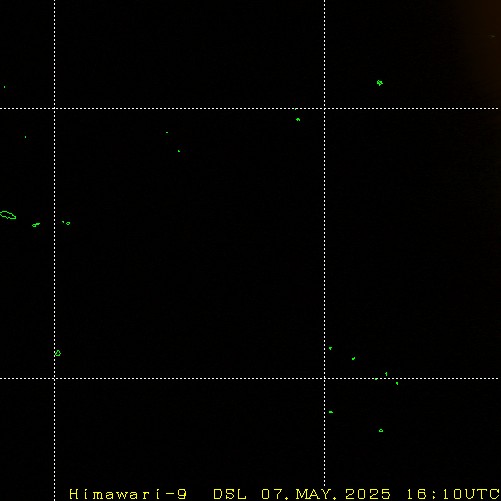Click the Himawari-9 satellite label
The height and width of the screenshot is (501, 501).
pyautogui.click(x=128, y=494)
